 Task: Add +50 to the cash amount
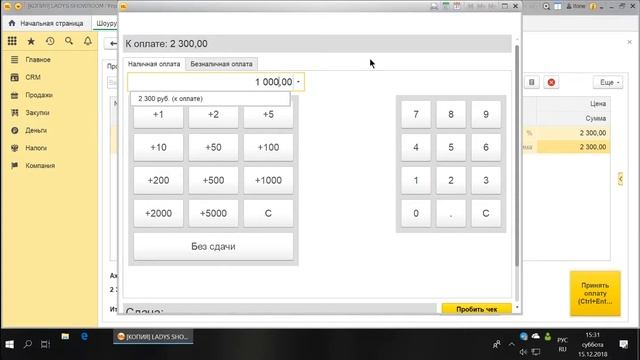(213, 147)
